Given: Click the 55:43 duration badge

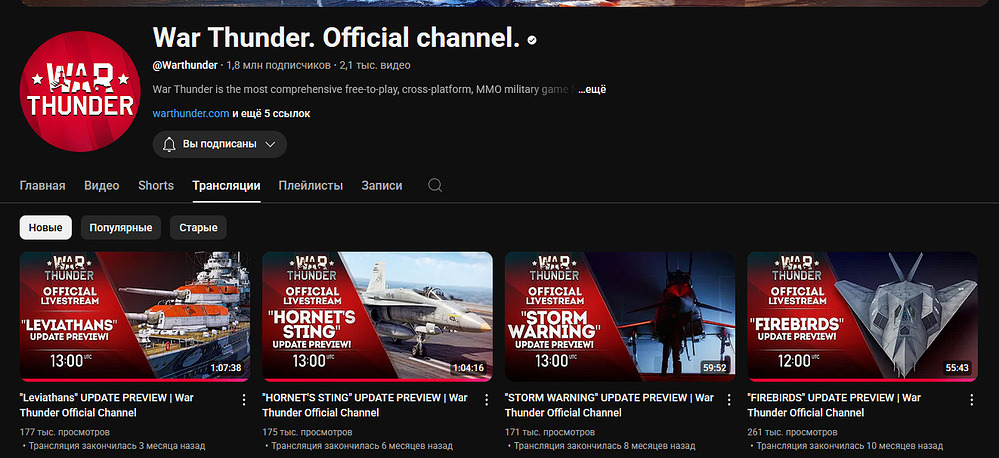Looking at the screenshot, I should click(x=958, y=368).
